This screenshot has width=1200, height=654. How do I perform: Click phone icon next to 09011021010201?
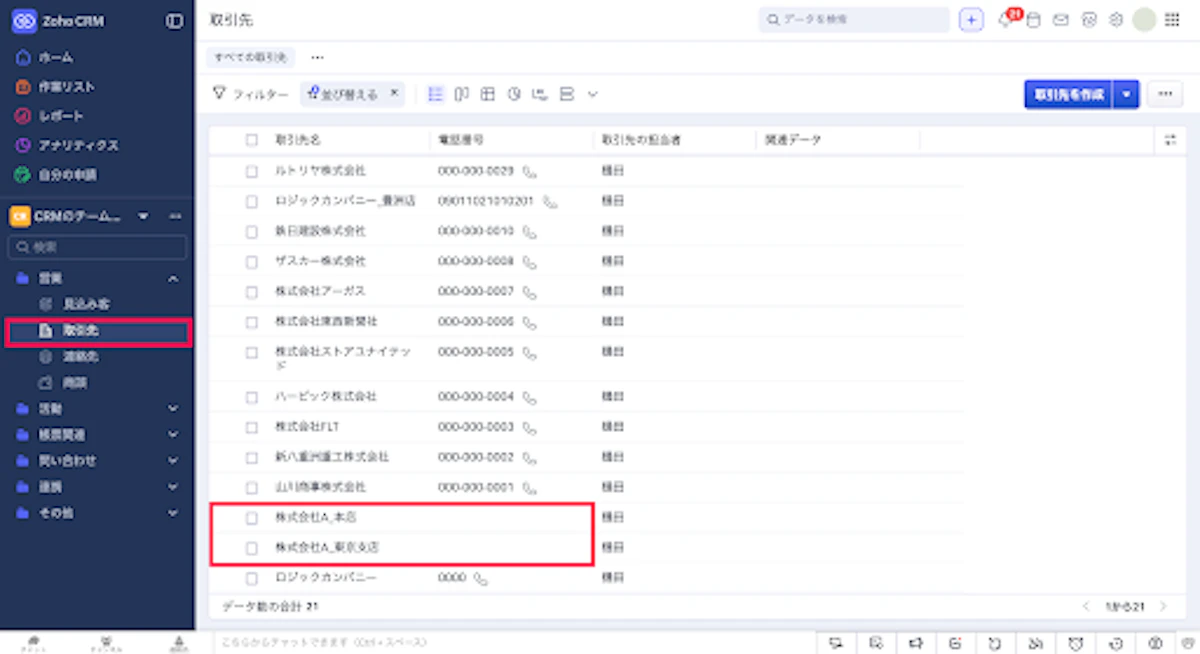click(x=550, y=201)
